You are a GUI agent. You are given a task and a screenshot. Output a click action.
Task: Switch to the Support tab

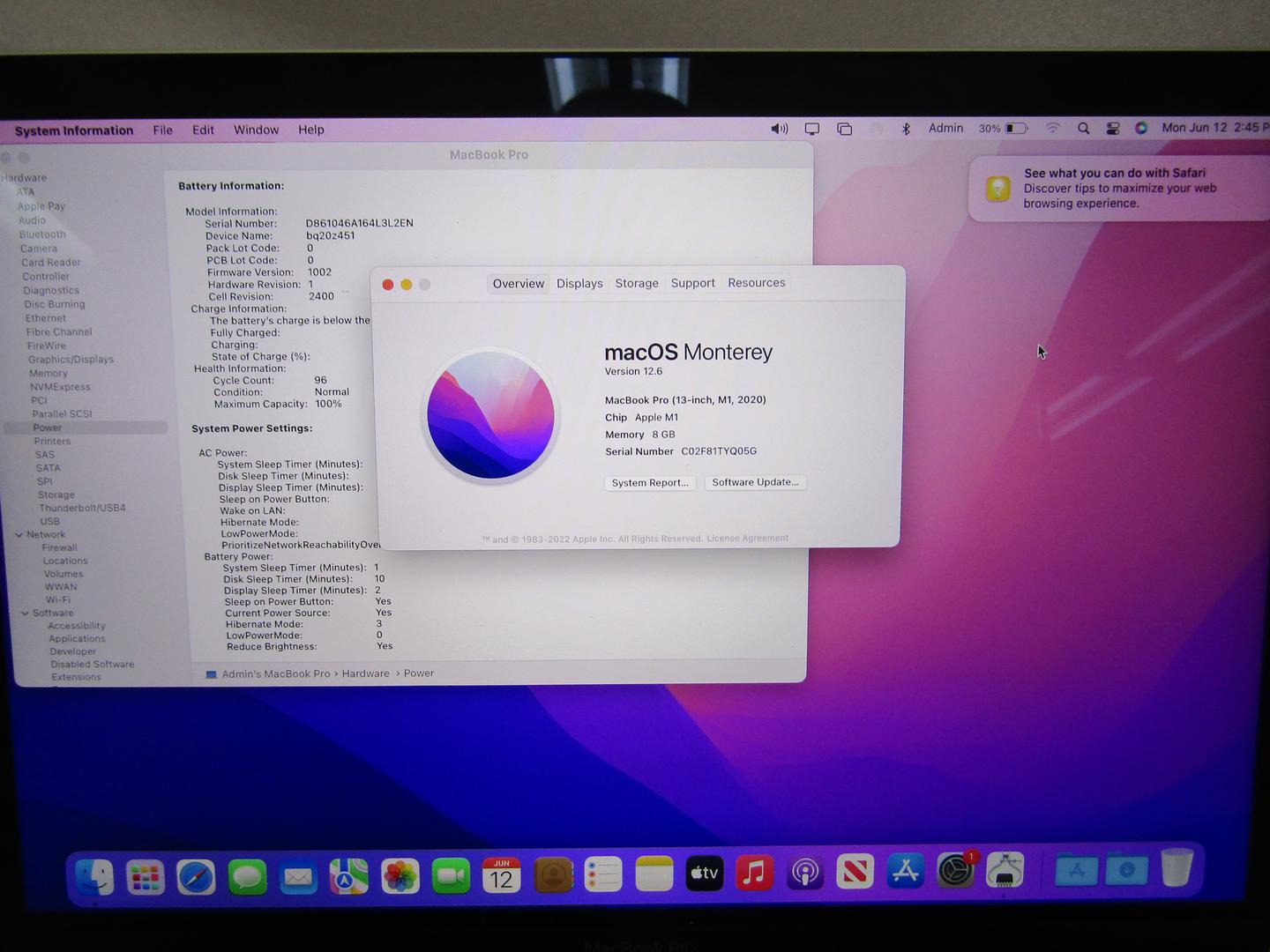click(692, 283)
